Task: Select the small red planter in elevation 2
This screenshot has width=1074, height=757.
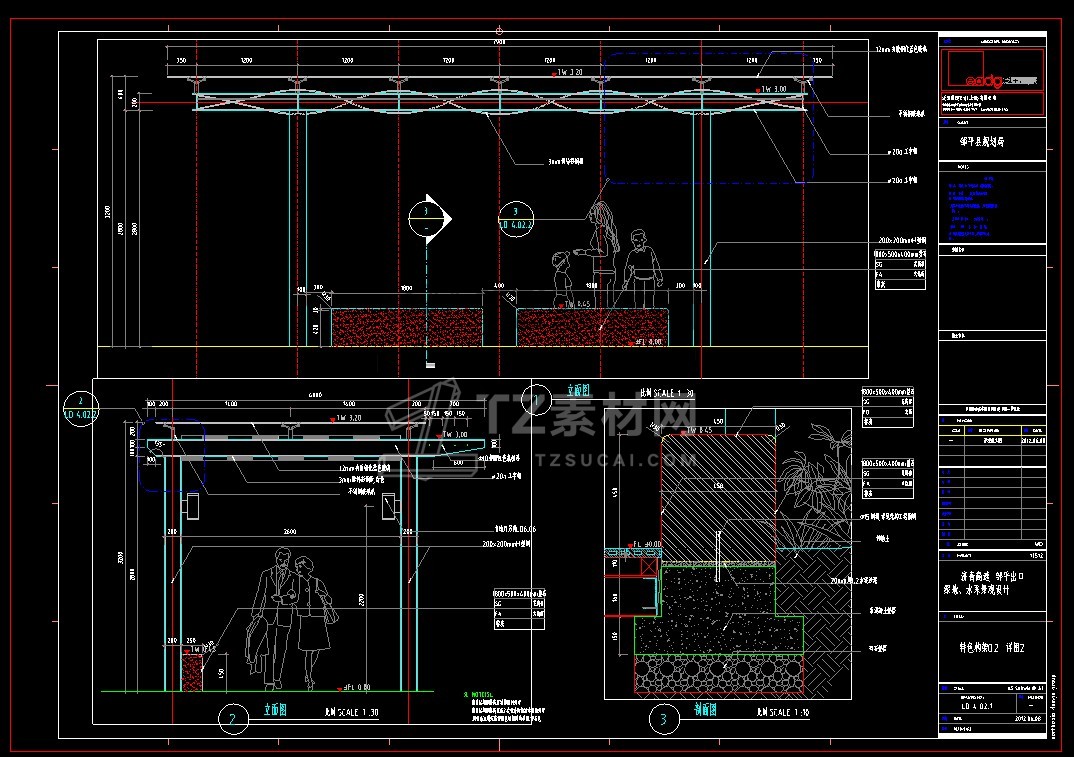Action: click(192, 672)
